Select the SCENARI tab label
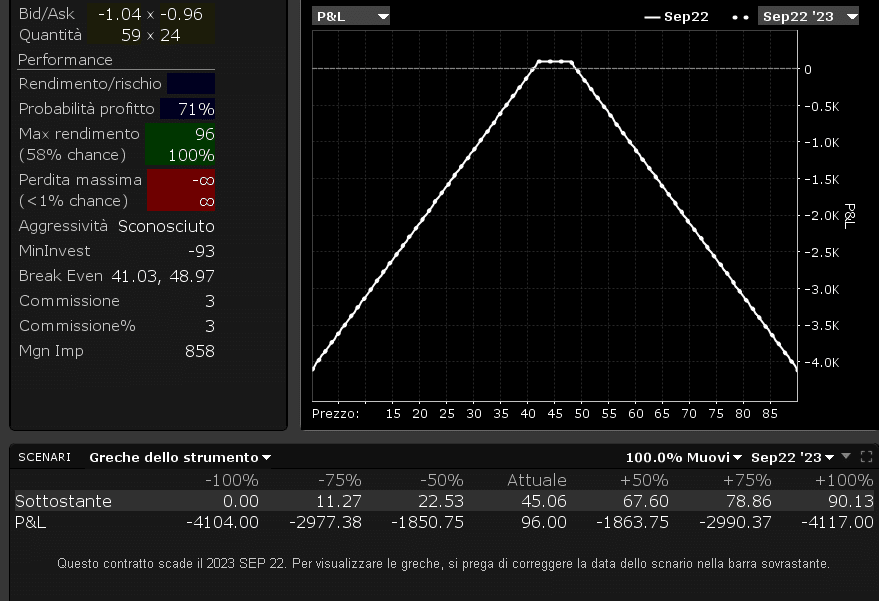Image resolution: width=879 pixels, height=601 pixels. [x=44, y=457]
